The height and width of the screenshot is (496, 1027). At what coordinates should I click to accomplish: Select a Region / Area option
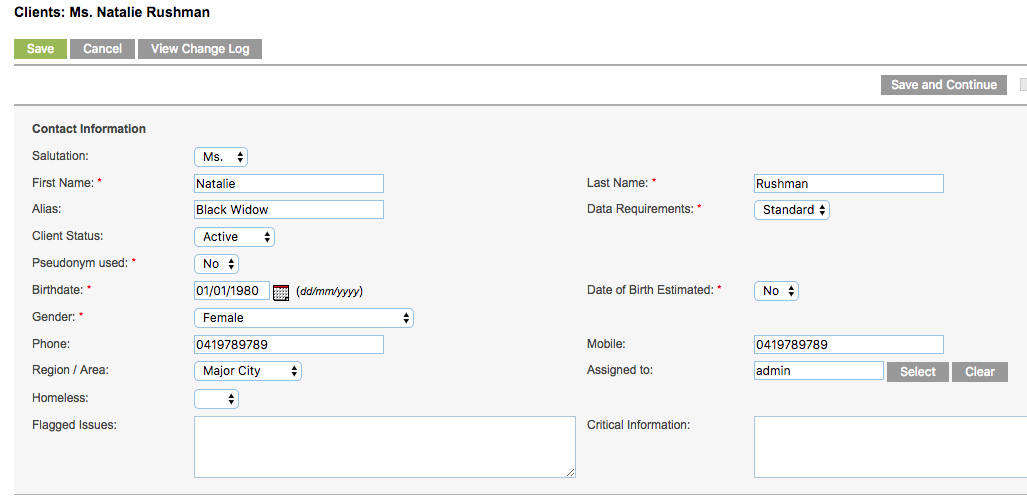248,372
